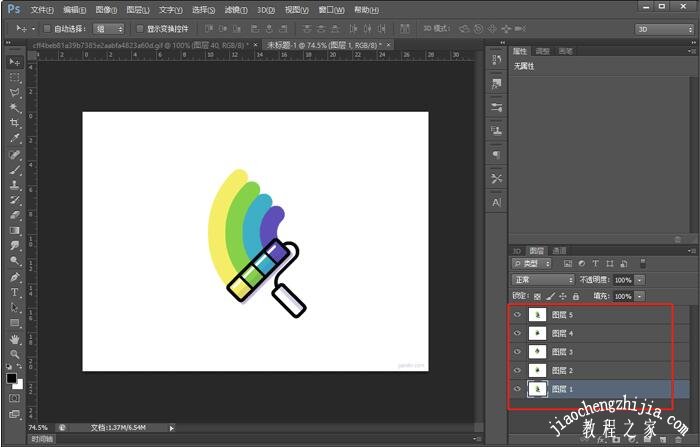The image size is (700, 447).
Task: Select the Hand tool
Action: click(15, 339)
